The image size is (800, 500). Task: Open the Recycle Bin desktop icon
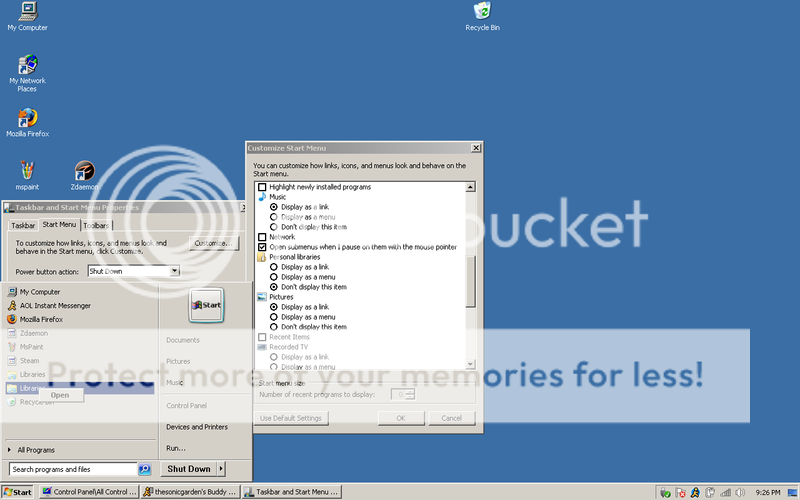pyautogui.click(x=482, y=12)
